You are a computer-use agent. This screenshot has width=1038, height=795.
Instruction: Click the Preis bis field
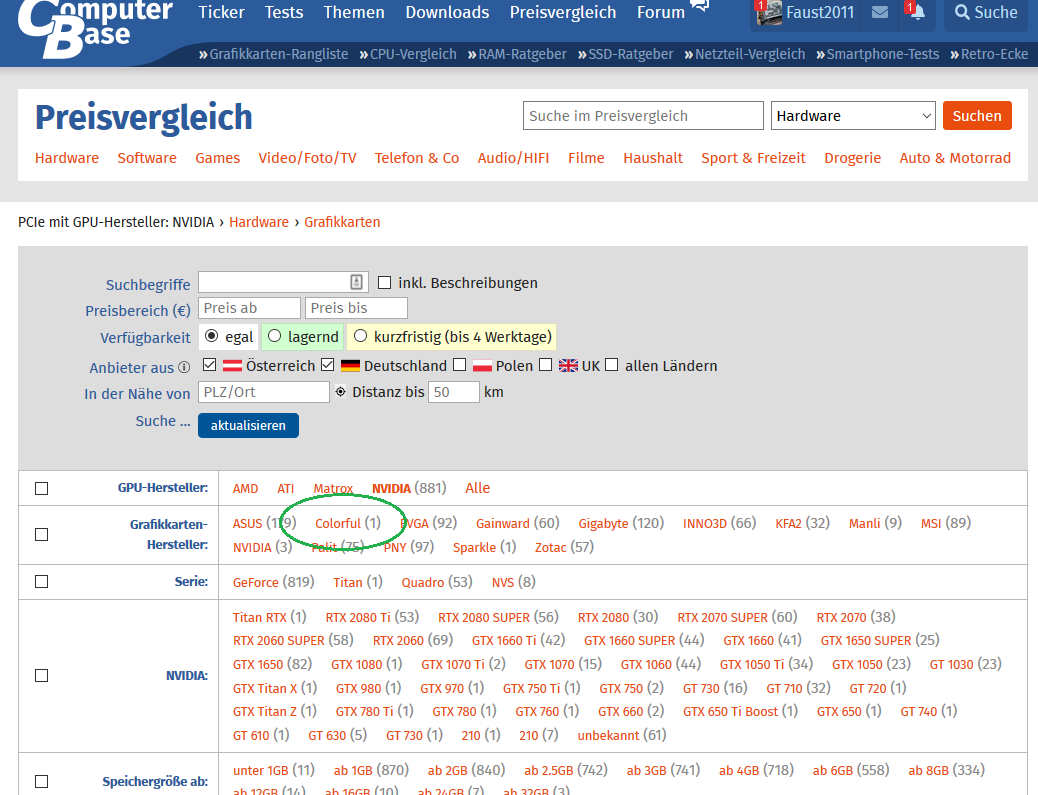click(x=356, y=308)
